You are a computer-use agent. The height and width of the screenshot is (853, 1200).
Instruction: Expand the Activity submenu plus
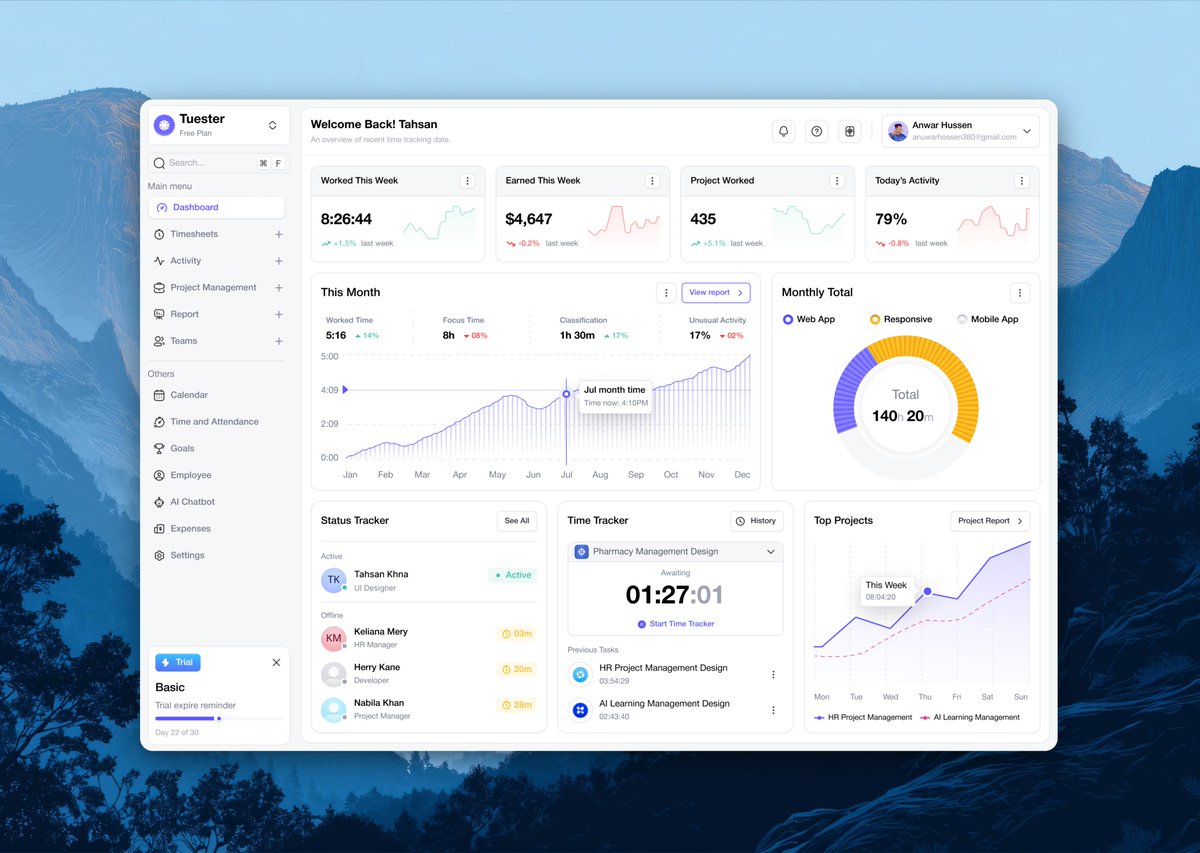pyautogui.click(x=279, y=261)
